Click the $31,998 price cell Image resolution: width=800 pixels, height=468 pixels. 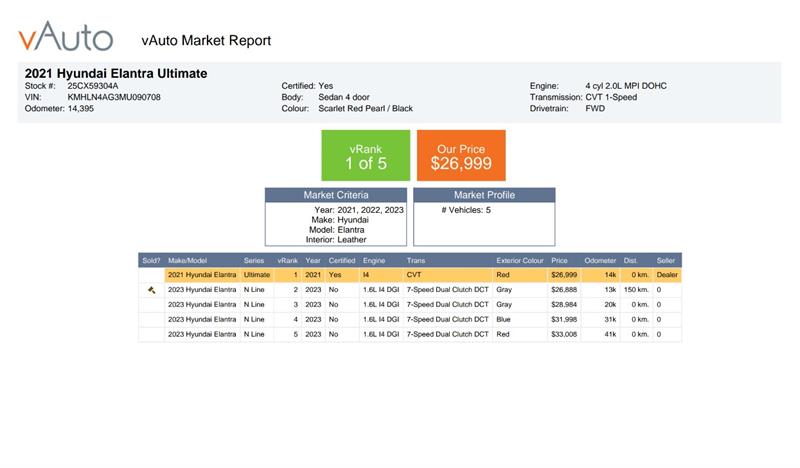click(564, 319)
